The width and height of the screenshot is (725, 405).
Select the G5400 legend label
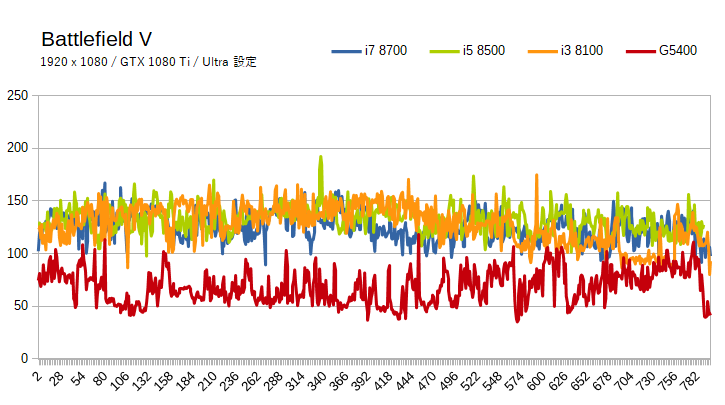[x=678, y=50]
